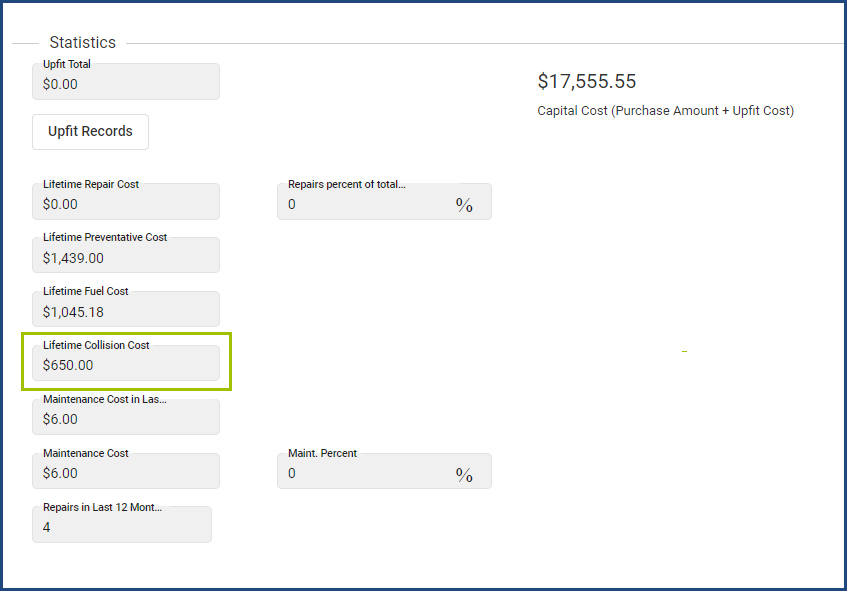The image size is (847, 591).
Task: Select the Upfit Total field
Action: pyautogui.click(x=125, y=84)
